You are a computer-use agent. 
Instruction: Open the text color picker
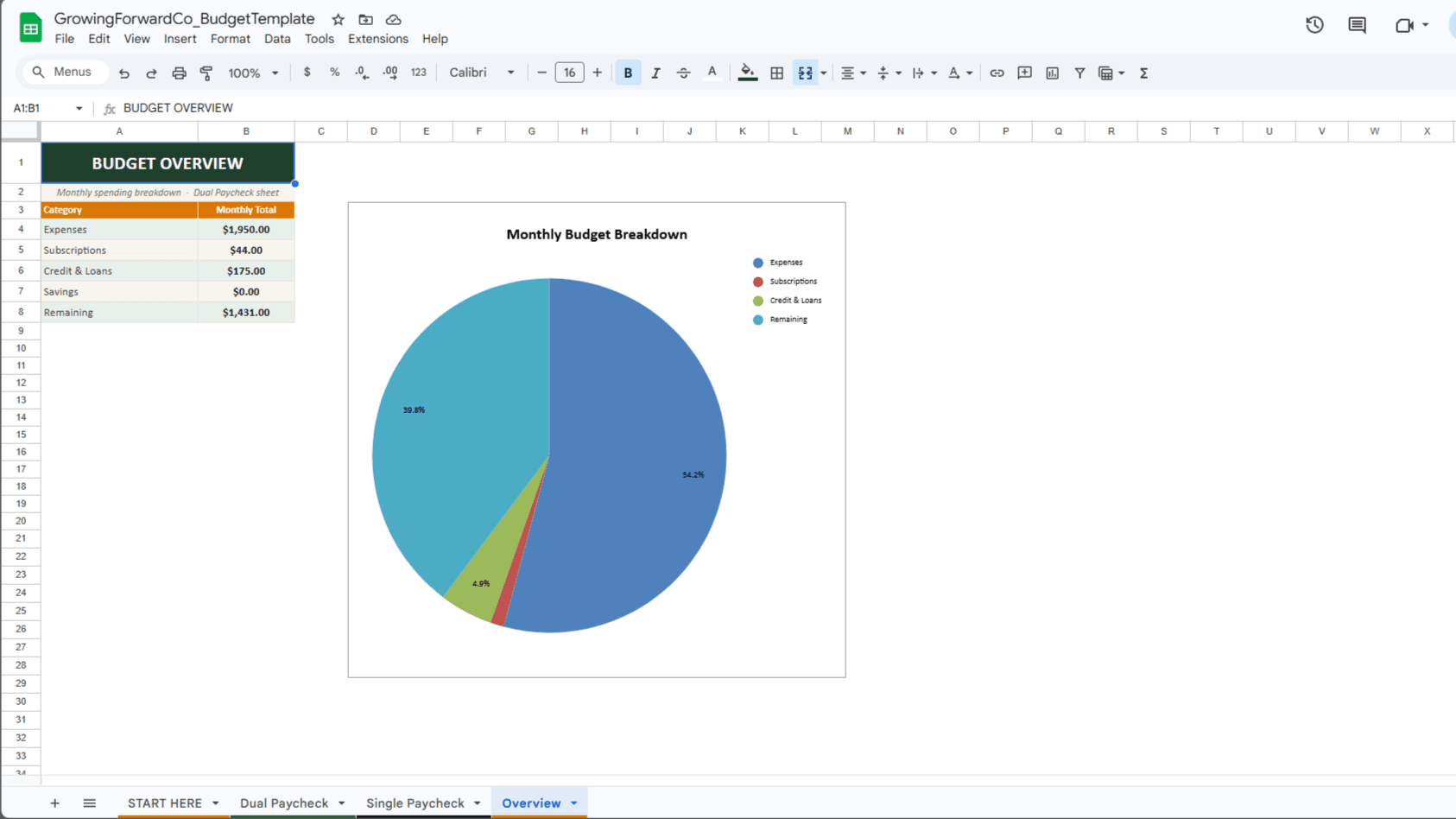click(712, 73)
